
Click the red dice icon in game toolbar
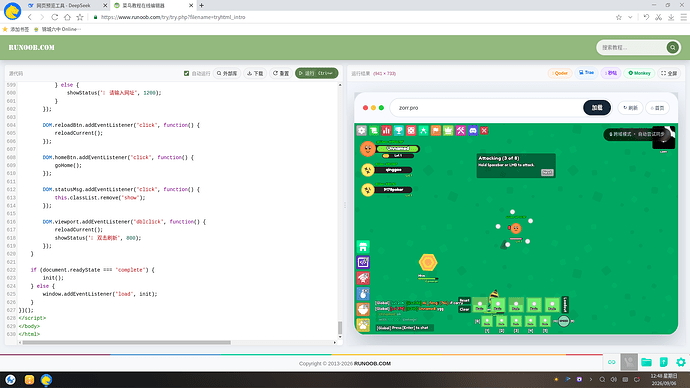pos(411,131)
